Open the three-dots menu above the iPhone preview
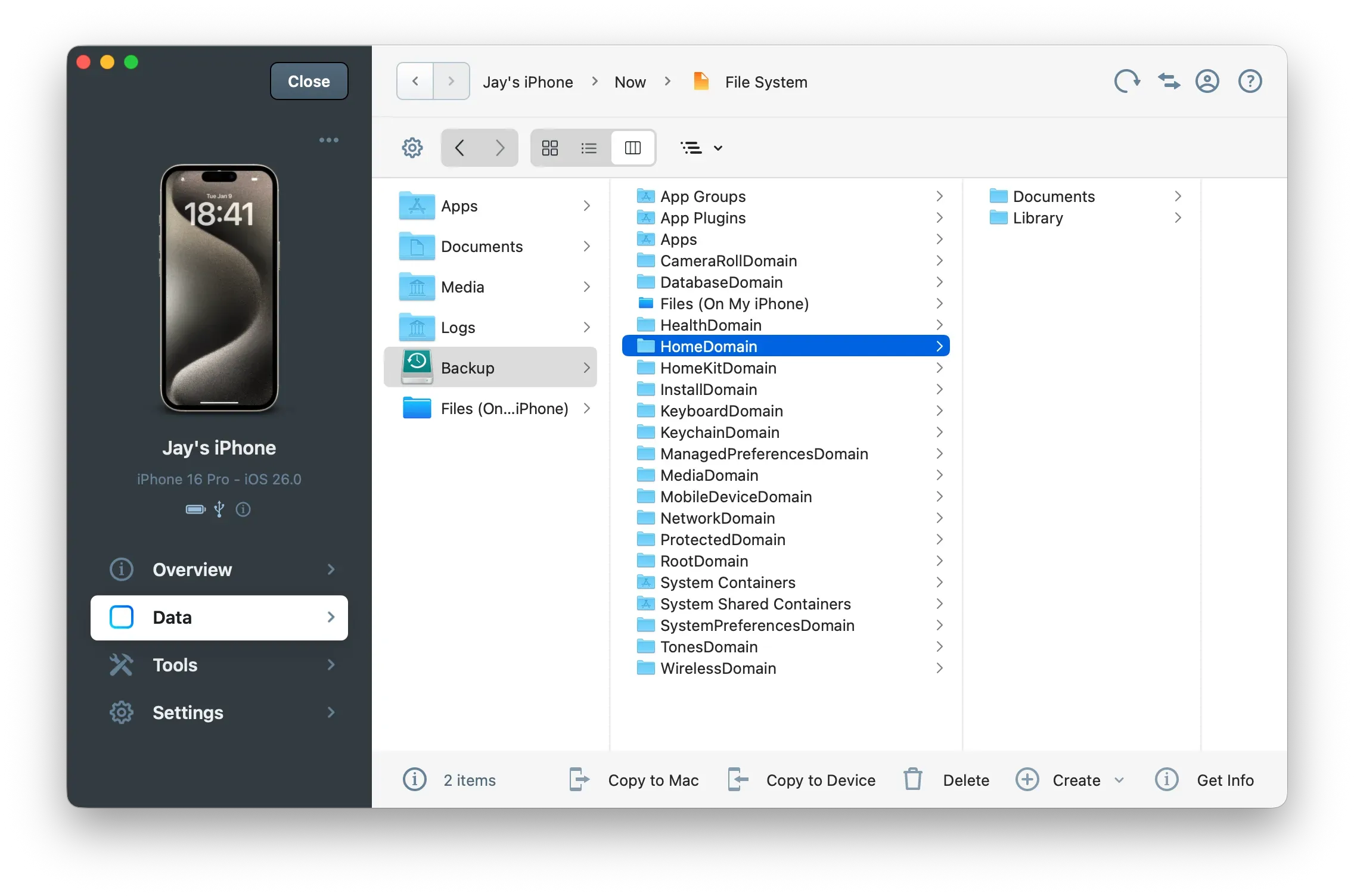Image resolution: width=1354 pixels, height=896 pixels. pos(328,139)
